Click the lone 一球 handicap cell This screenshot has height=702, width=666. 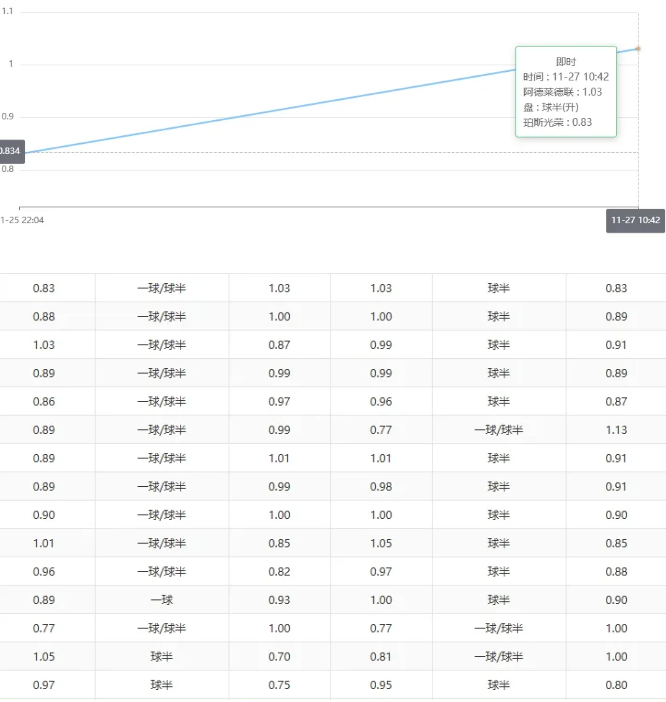pos(161,600)
